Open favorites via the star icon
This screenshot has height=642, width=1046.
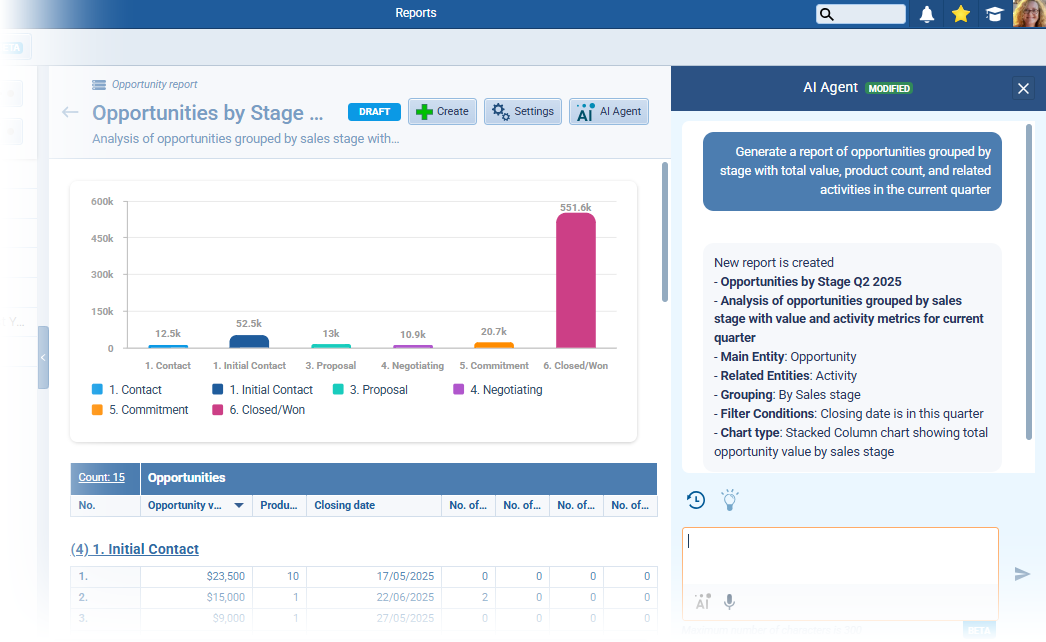point(960,14)
